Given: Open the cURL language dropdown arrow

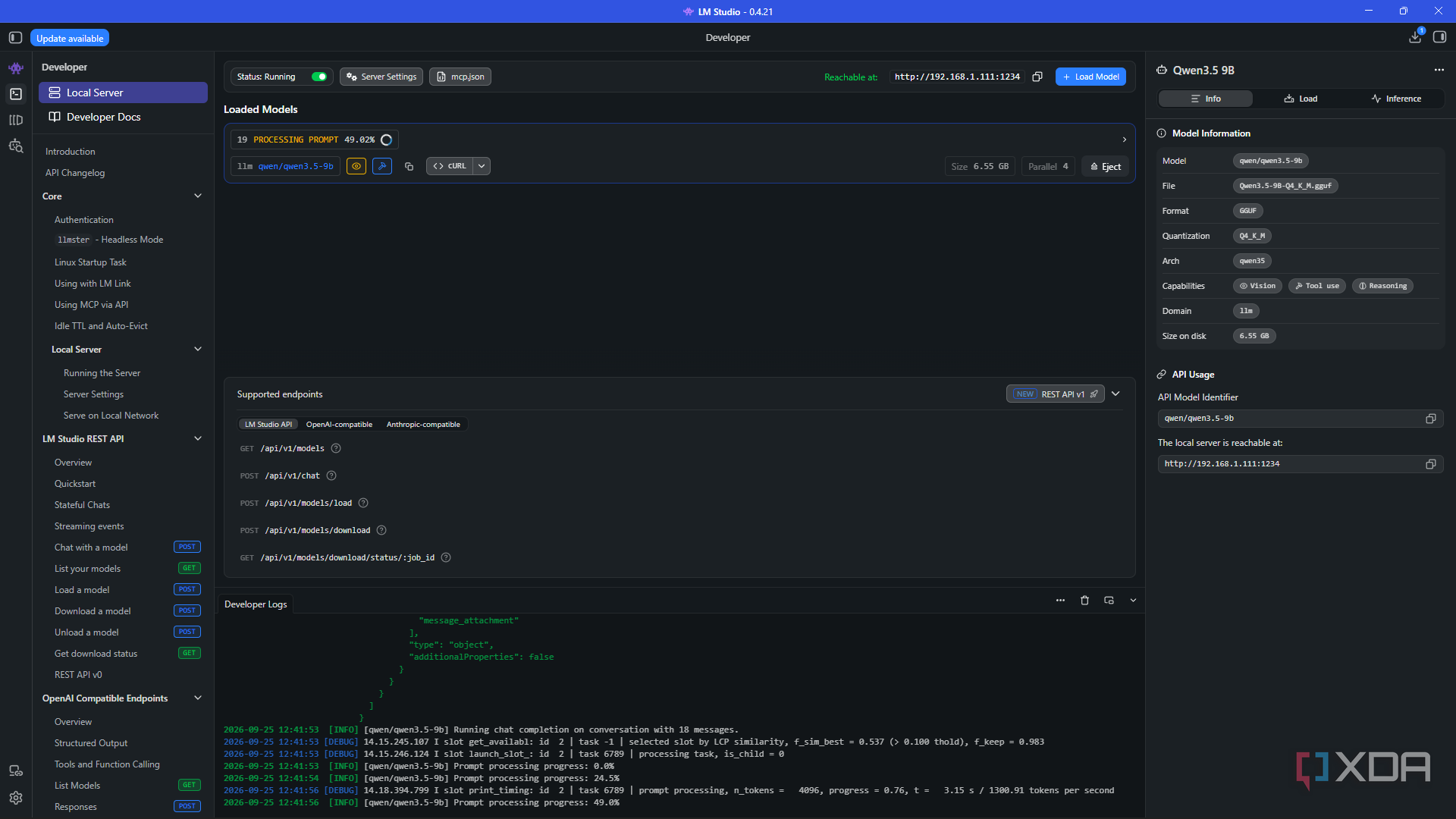Looking at the screenshot, I should (482, 166).
